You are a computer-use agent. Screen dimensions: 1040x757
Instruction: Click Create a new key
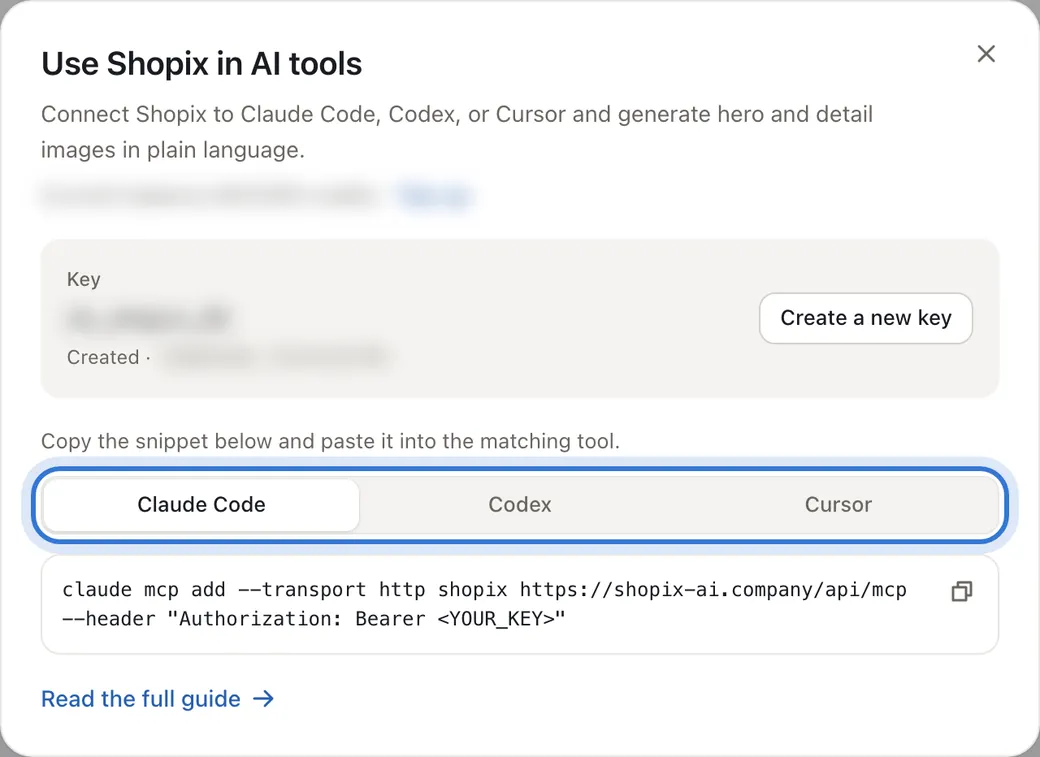pos(866,318)
